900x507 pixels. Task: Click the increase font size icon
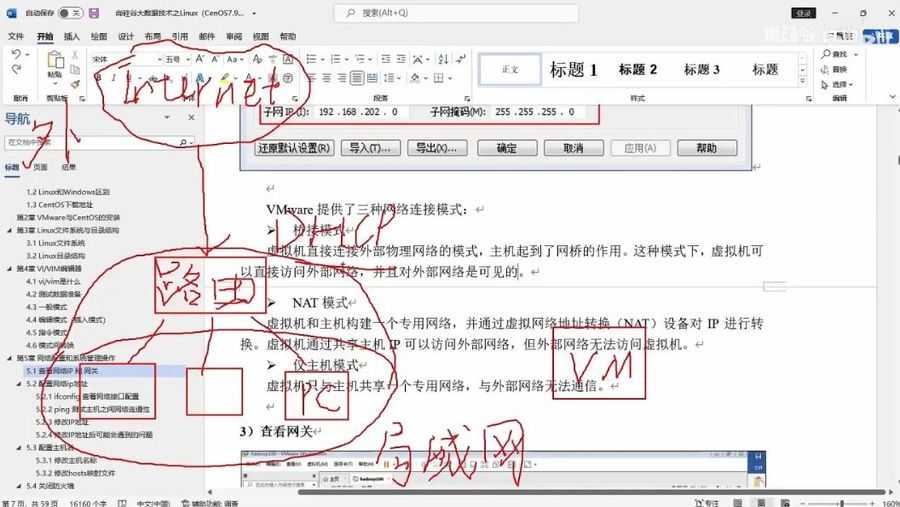200,59
